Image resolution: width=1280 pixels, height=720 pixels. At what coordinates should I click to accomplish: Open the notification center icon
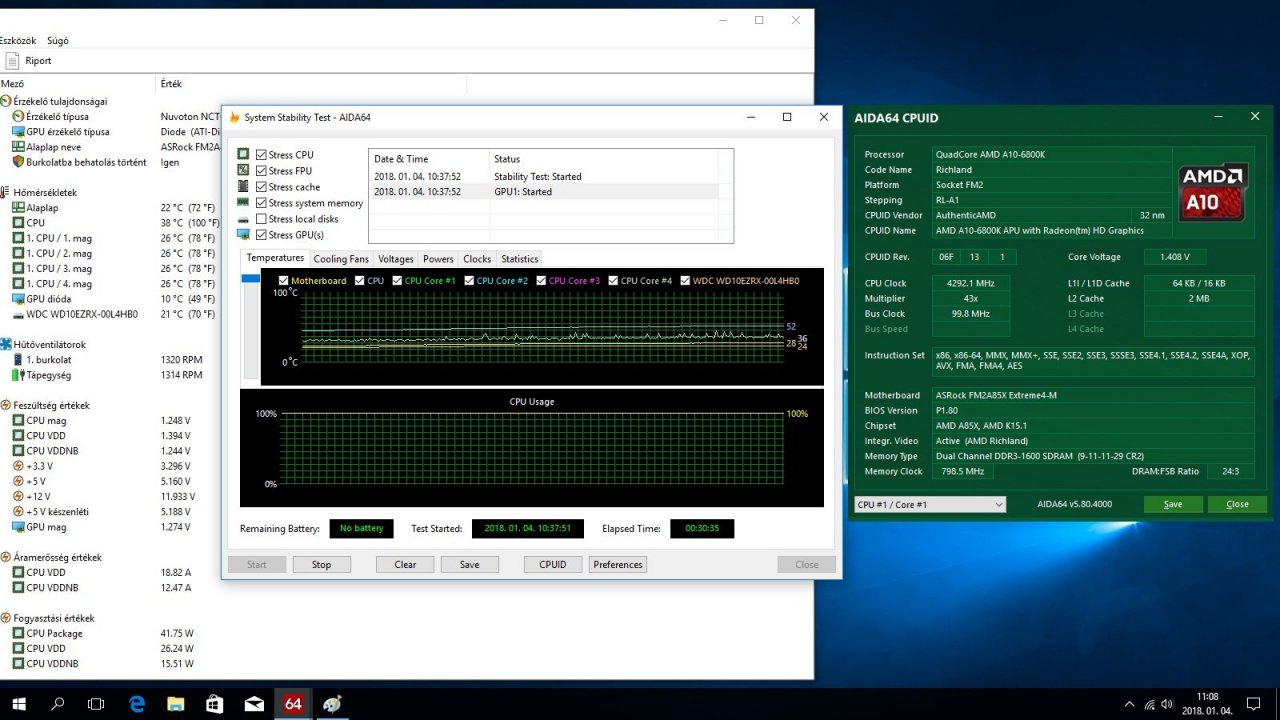(x=1253, y=704)
